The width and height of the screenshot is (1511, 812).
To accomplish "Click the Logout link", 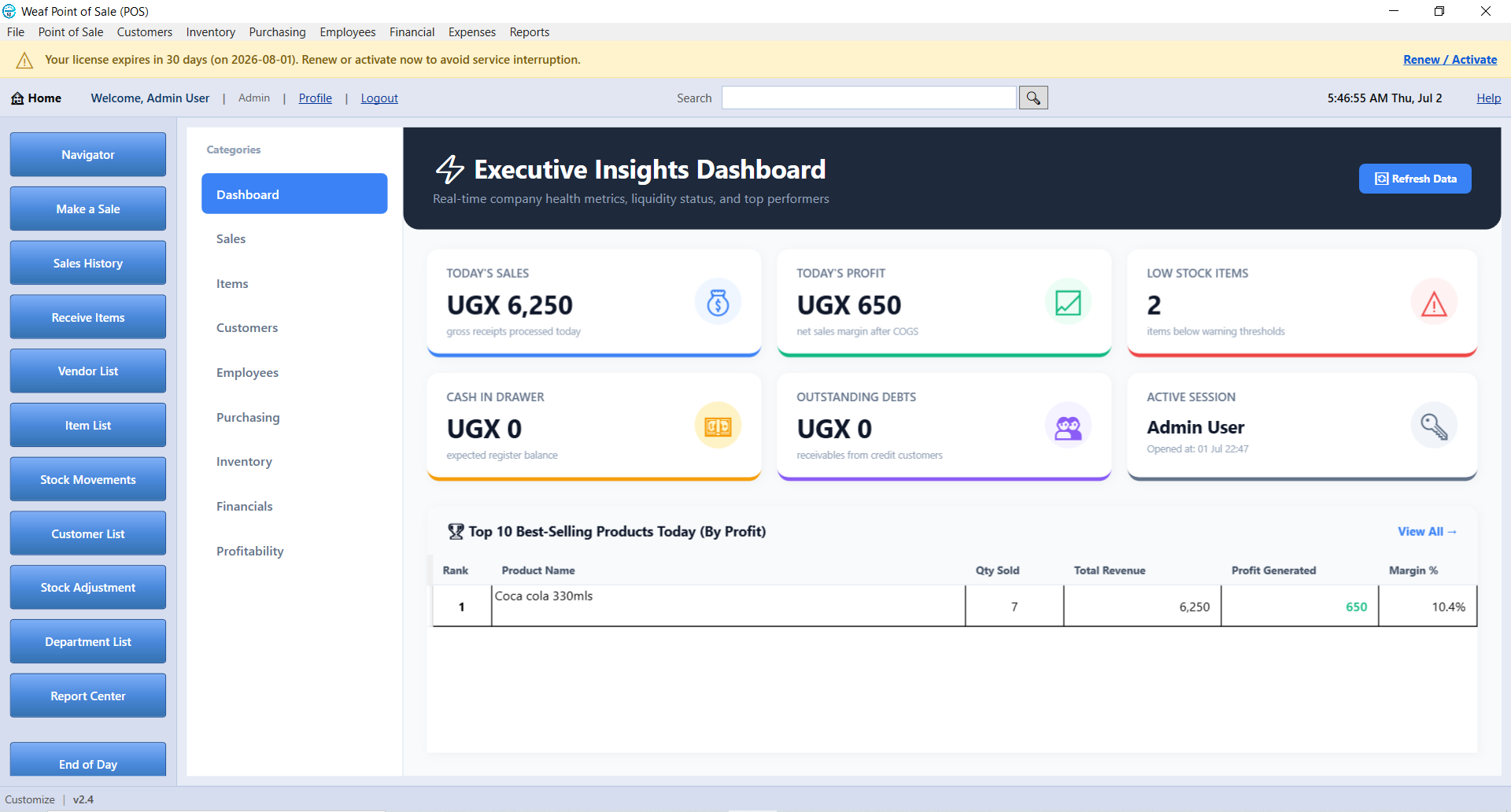I will pos(379,98).
